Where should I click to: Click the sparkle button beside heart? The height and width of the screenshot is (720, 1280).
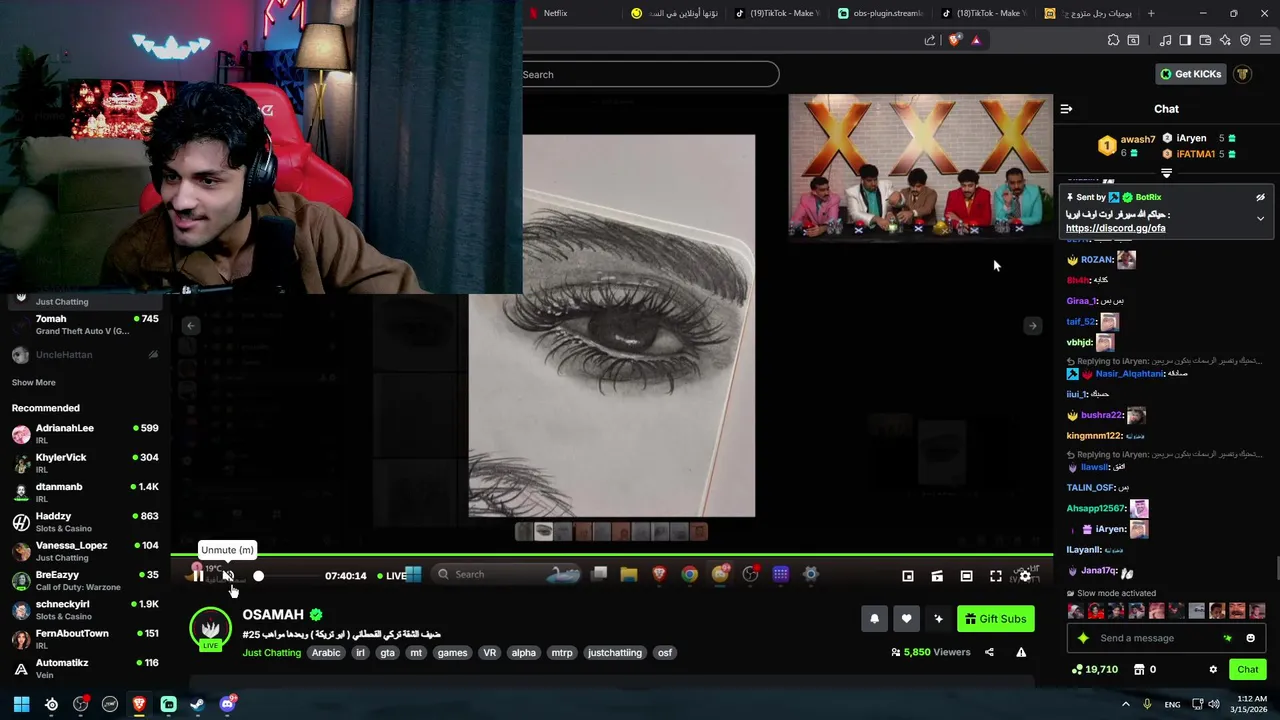tap(938, 619)
